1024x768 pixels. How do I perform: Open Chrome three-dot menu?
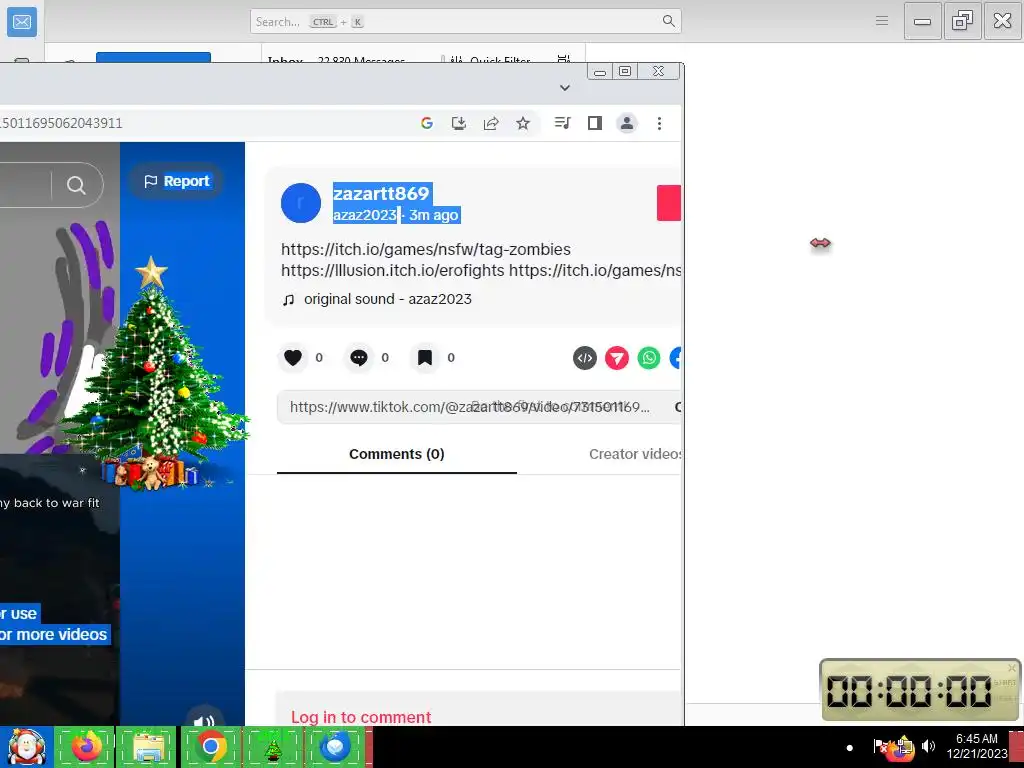(x=660, y=123)
